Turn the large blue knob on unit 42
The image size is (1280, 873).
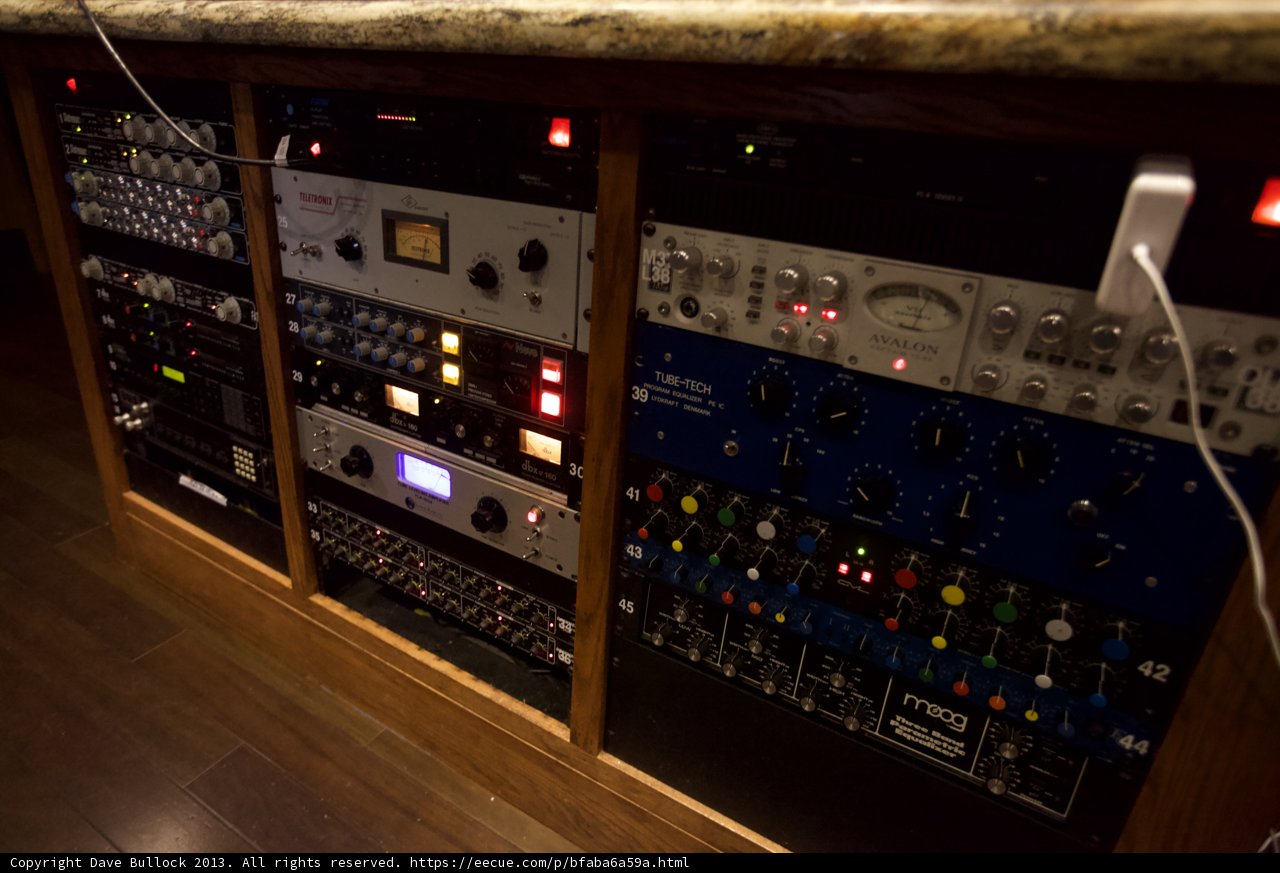[1116, 649]
